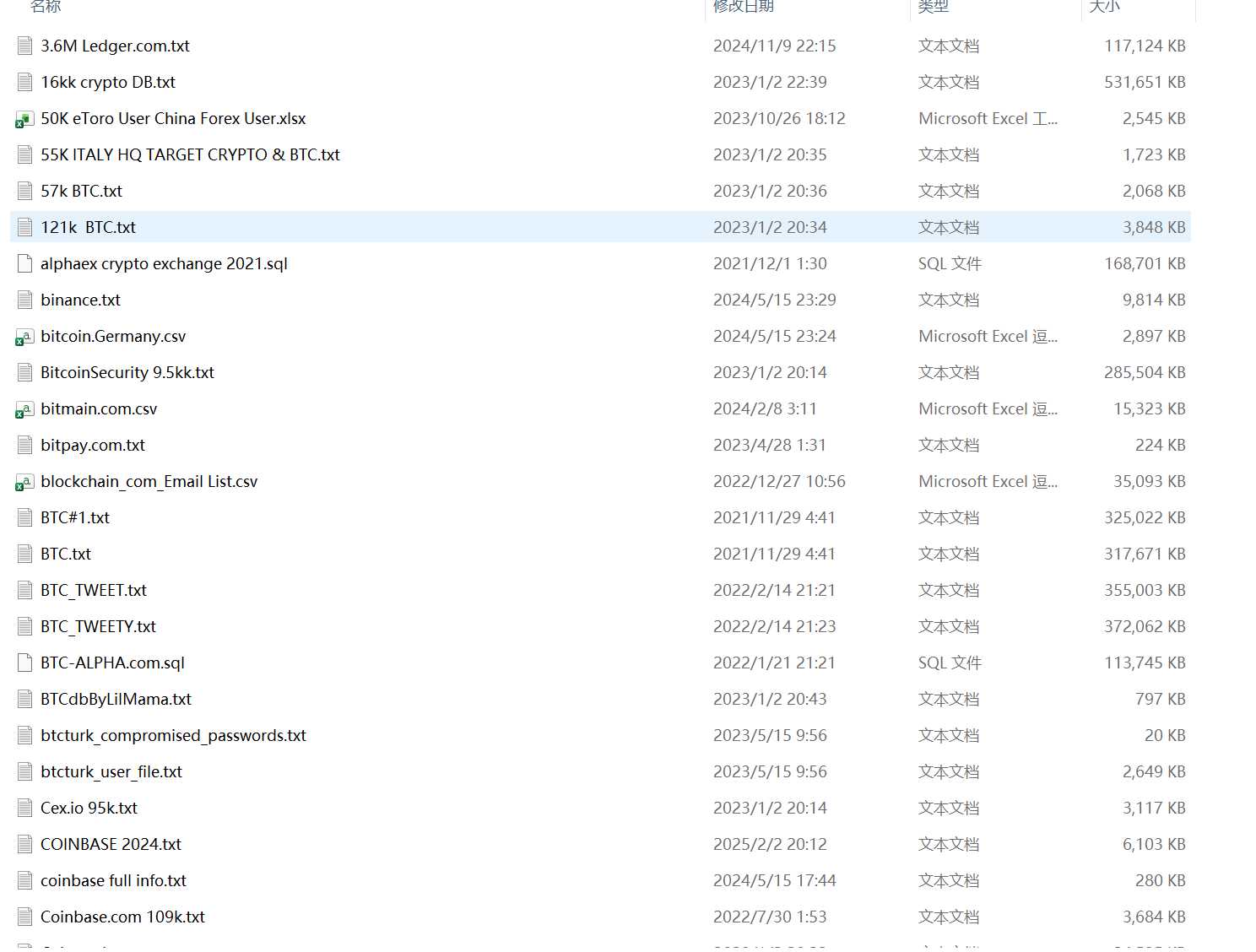Click the size "3,848 KB" in highlighted row
The height and width of the screenshot is (952, 1256).
click(x=1154, y=227)
